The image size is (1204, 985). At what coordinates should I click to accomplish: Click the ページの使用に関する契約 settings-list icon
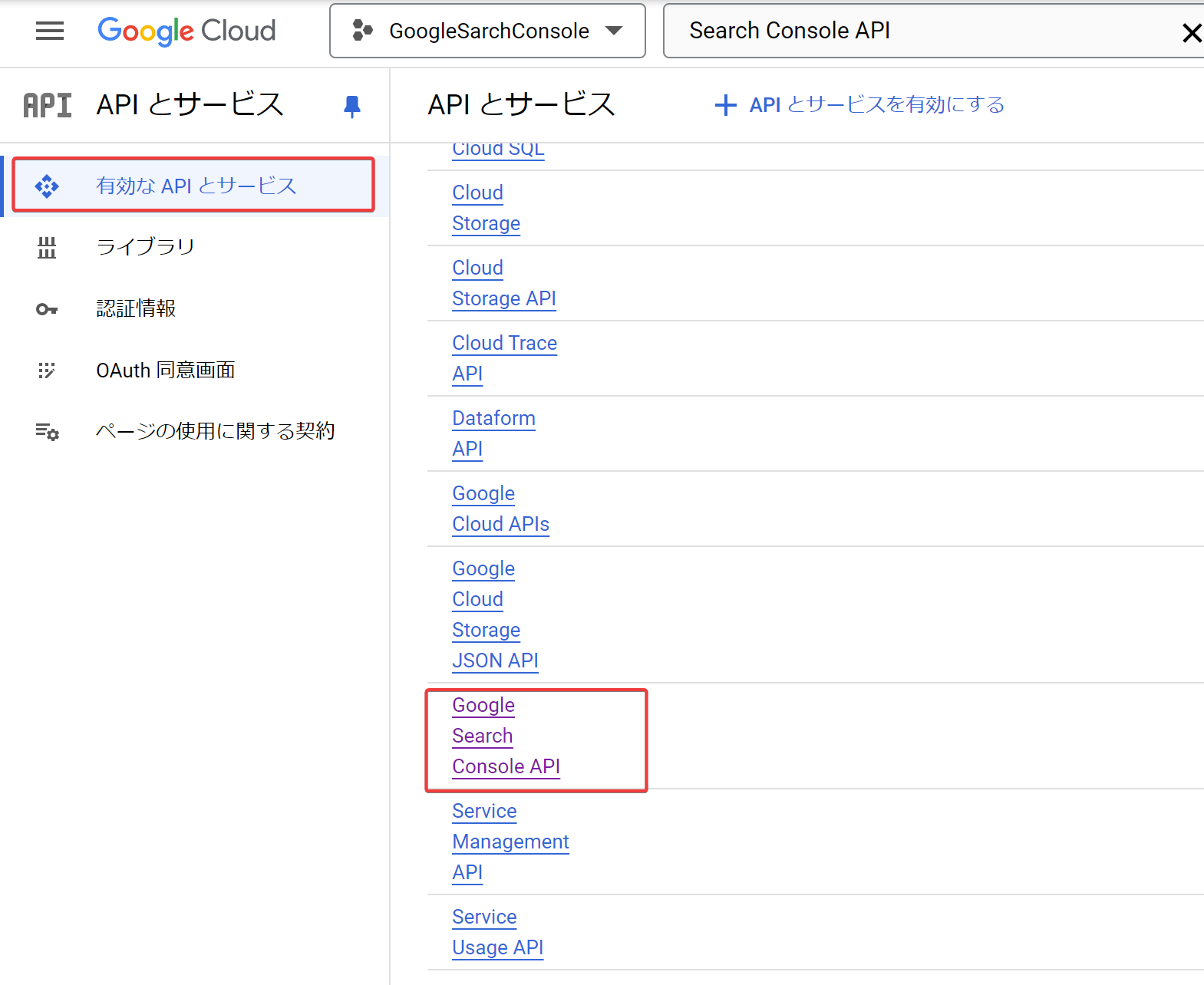click(47, 432)
